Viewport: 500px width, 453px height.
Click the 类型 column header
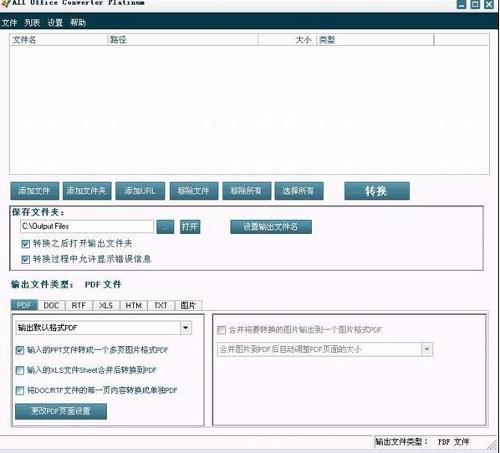tap(375, 40)
